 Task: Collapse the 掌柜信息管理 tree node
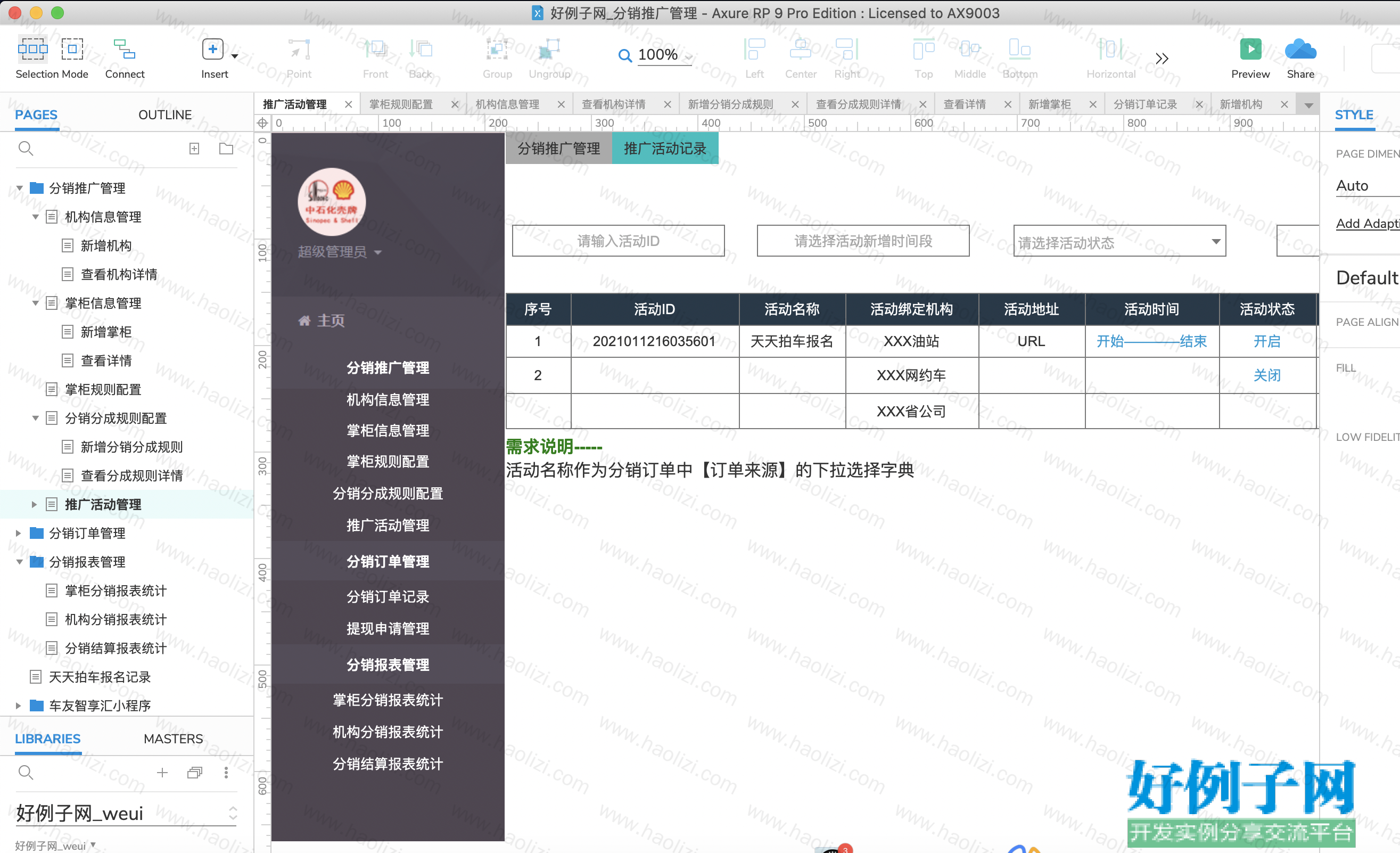(x=35, y=304)
